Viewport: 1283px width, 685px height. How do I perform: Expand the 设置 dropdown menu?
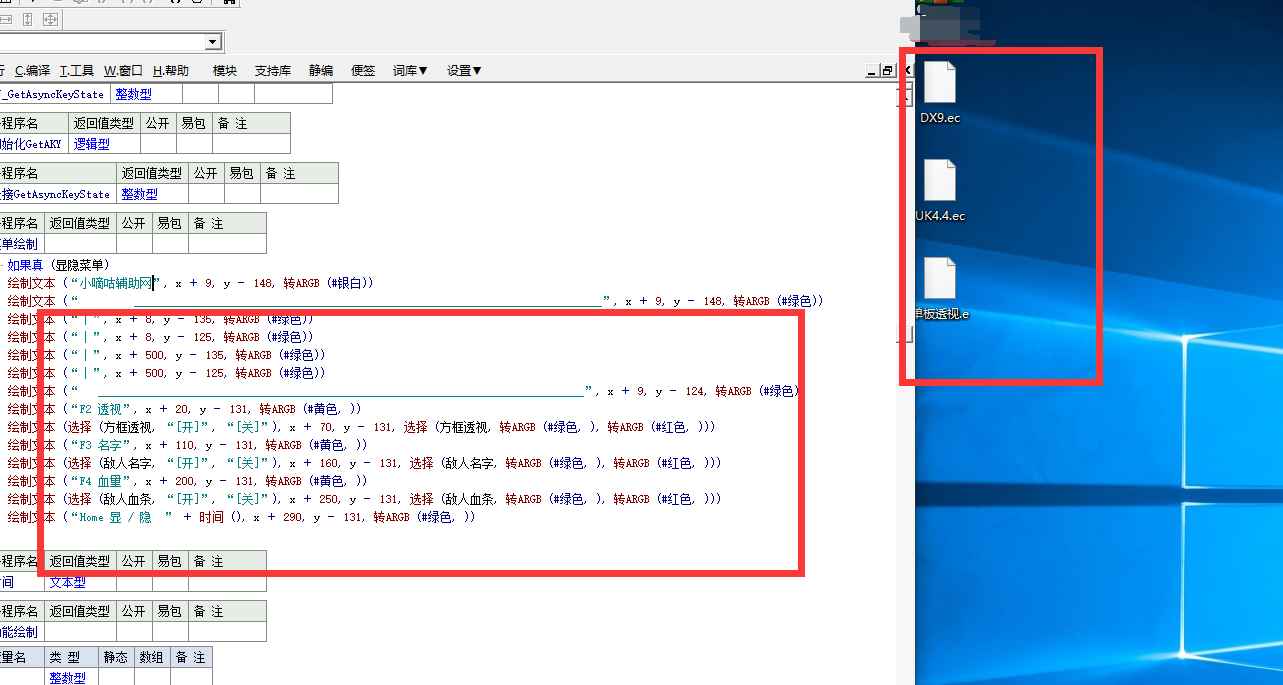pos(464,71)
